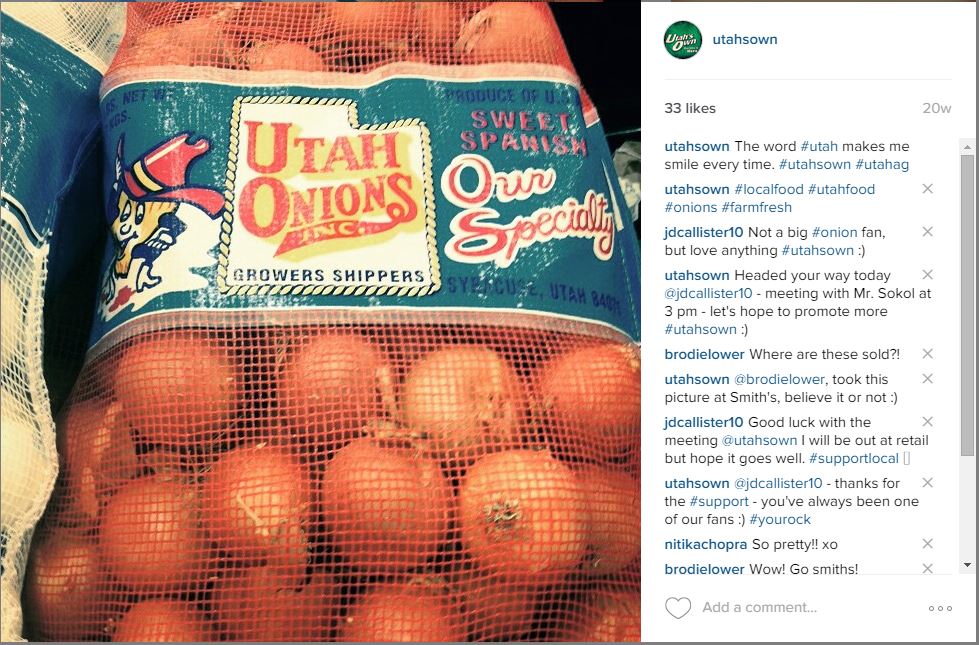979x645 pixels.
Task: Open the three-dot more options menu
Action: pyautogui.click(x=940, y=608)
